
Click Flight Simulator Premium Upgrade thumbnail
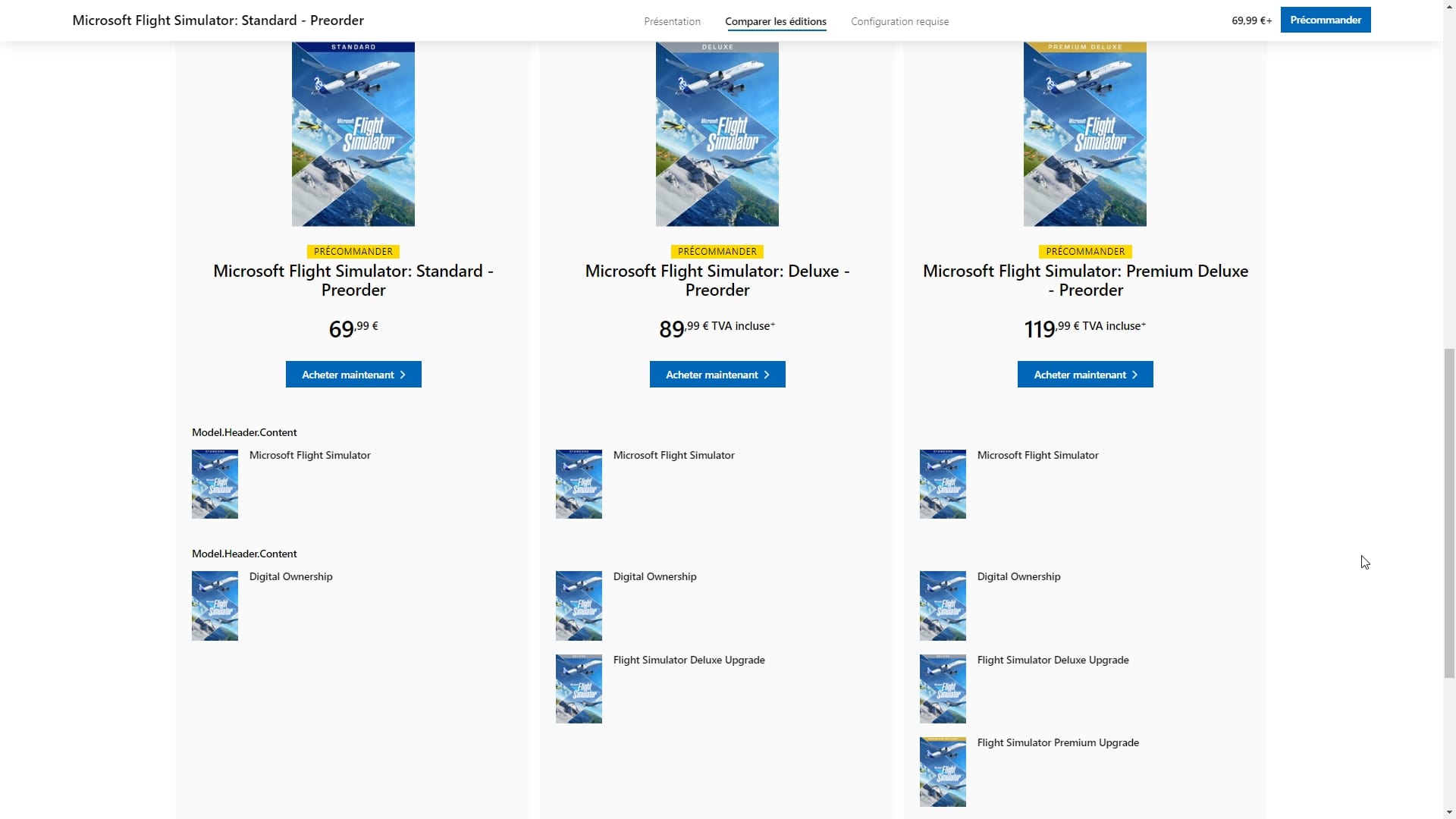point(943,772)
